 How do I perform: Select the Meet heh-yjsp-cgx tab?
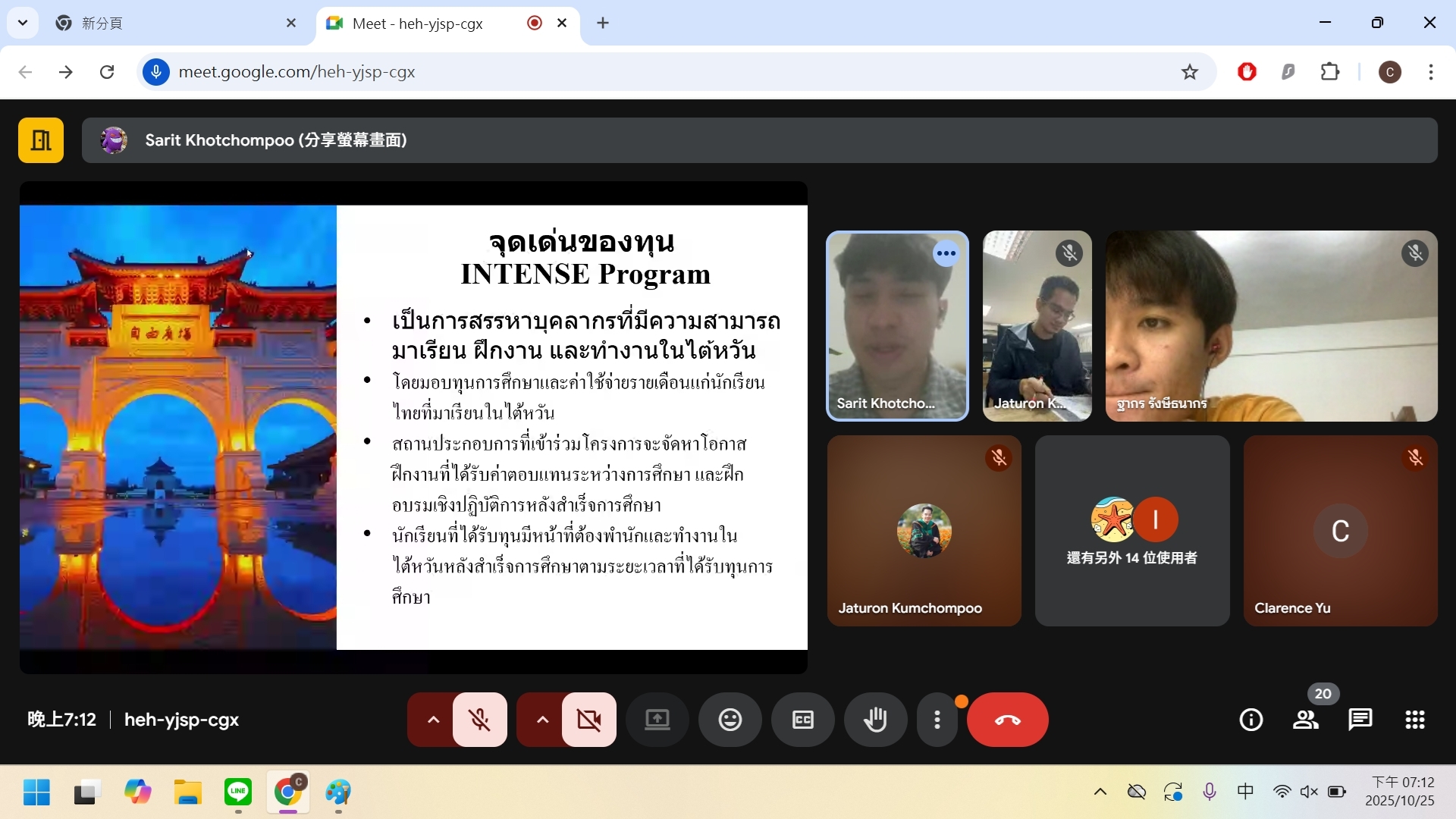click(425, 24)
